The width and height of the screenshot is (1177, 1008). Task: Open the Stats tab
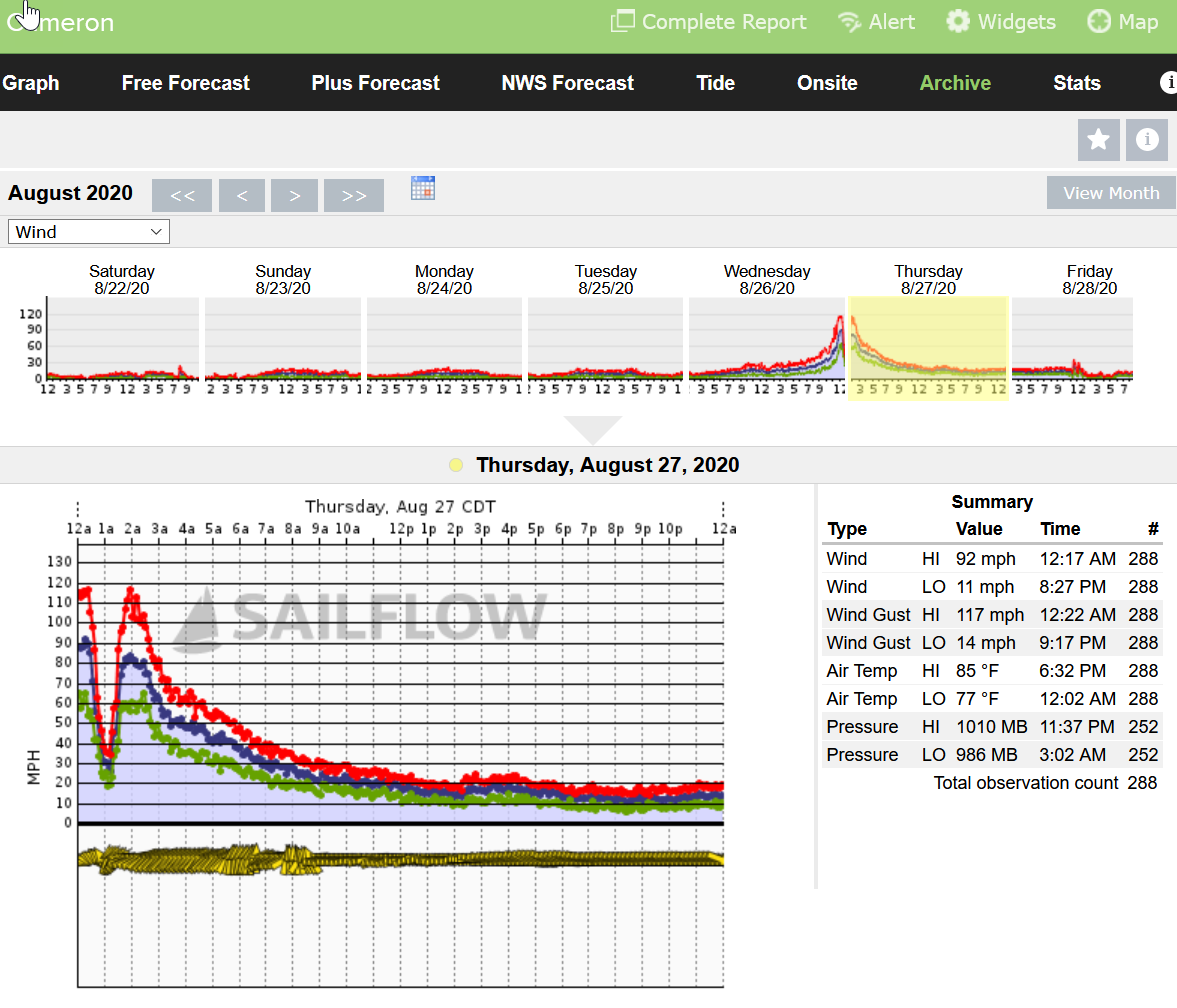tap(1077, 83)
